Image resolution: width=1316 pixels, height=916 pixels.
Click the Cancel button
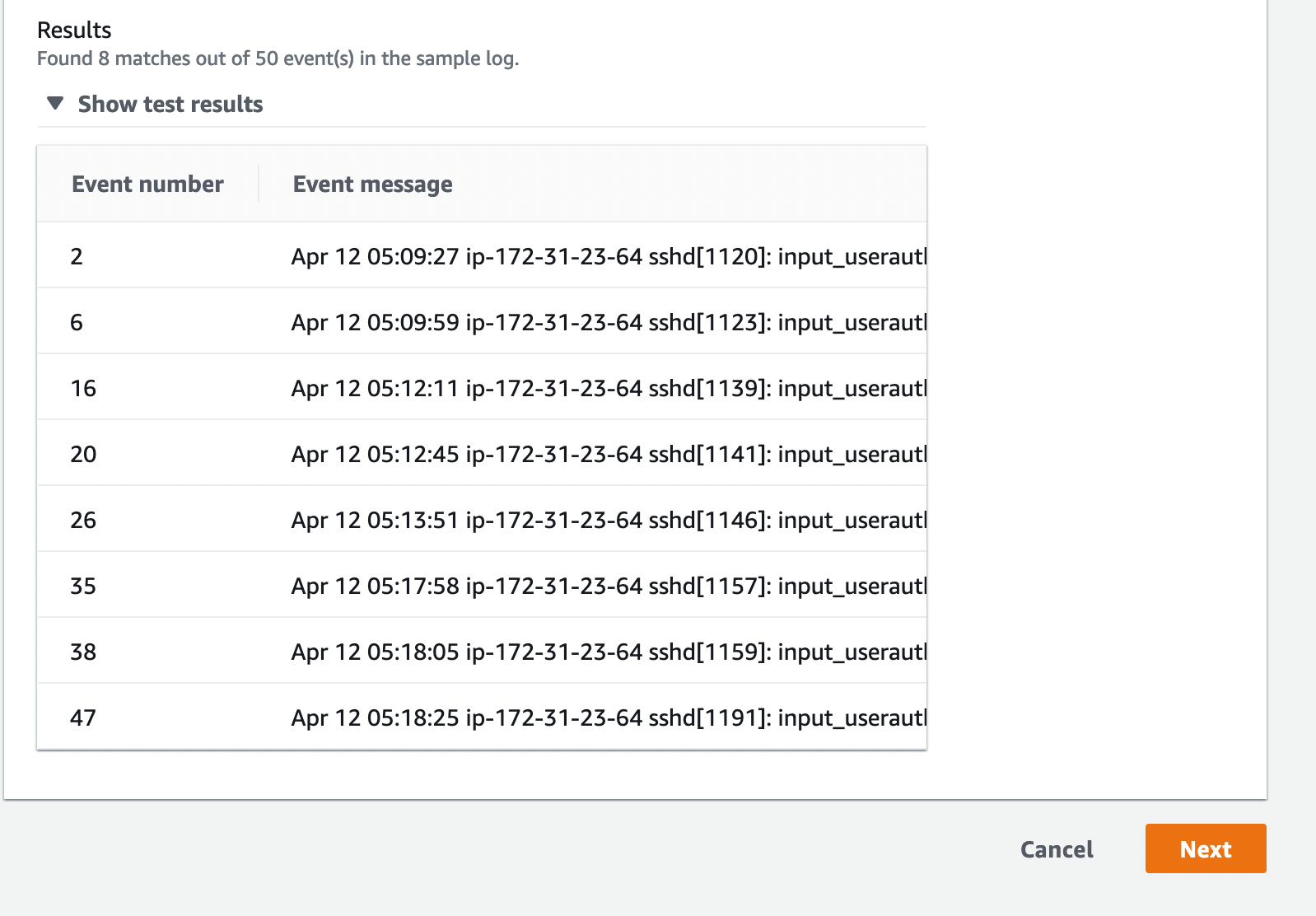(x=1057, y=849)
